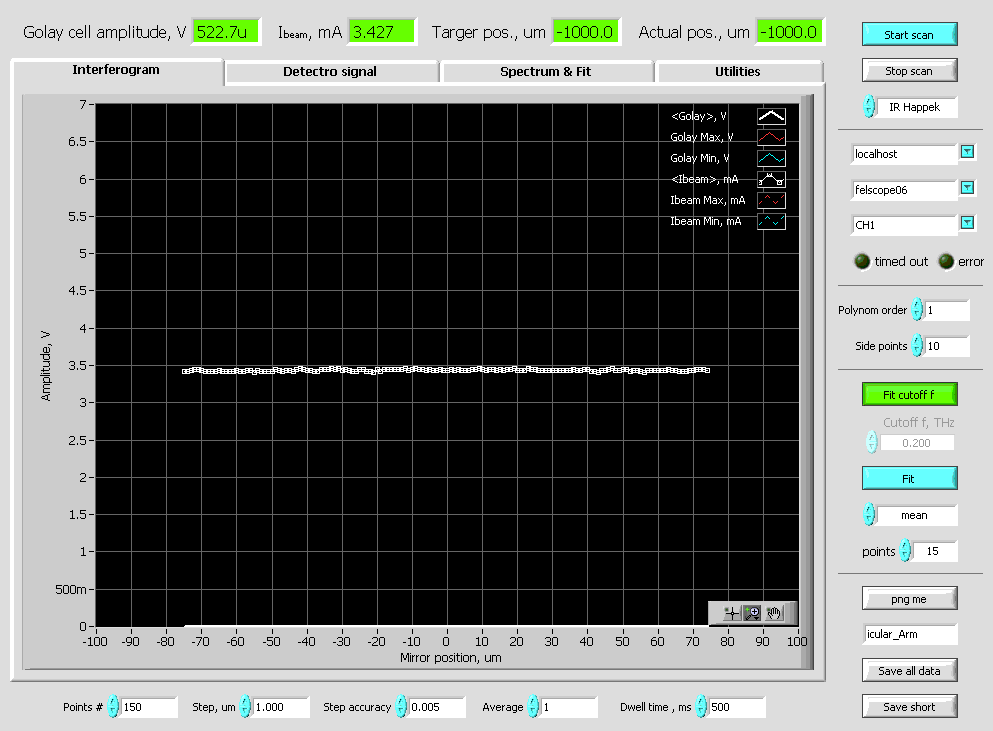Click the points field showing 15

tap(935, 551)
